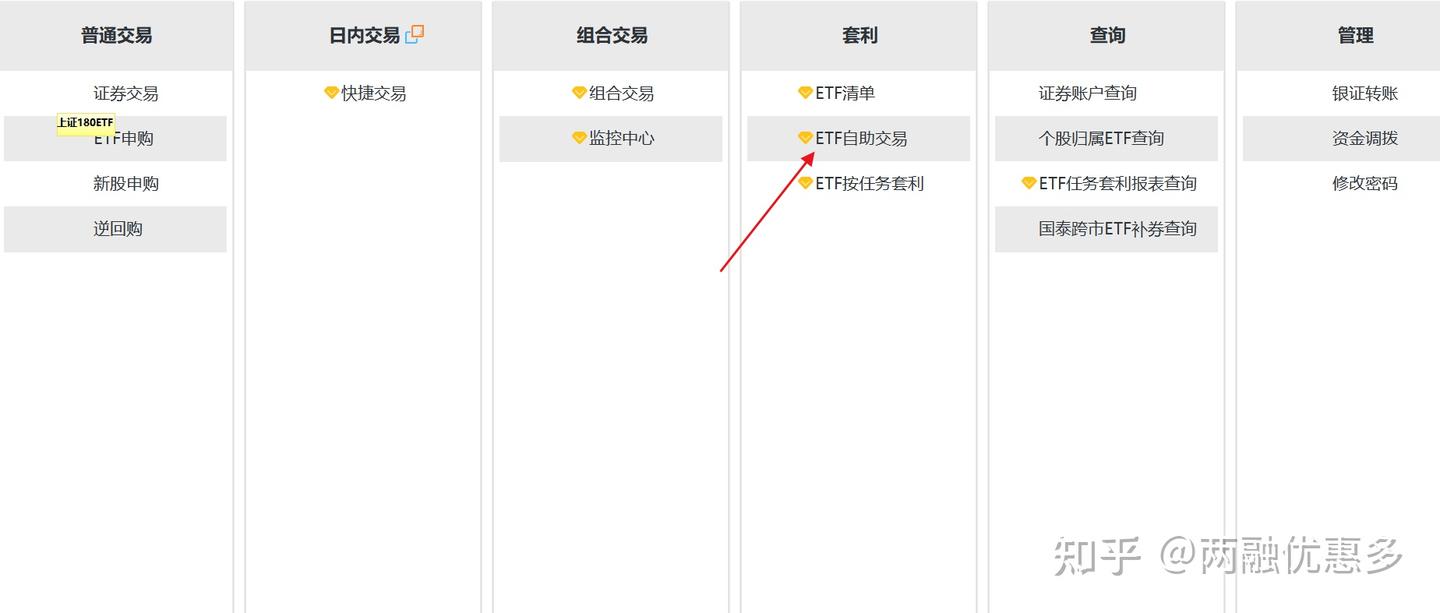The image size is (1440, 613).
Task: Click the diamond icon next to 监控中心
Action: click(x=579, y=138)
